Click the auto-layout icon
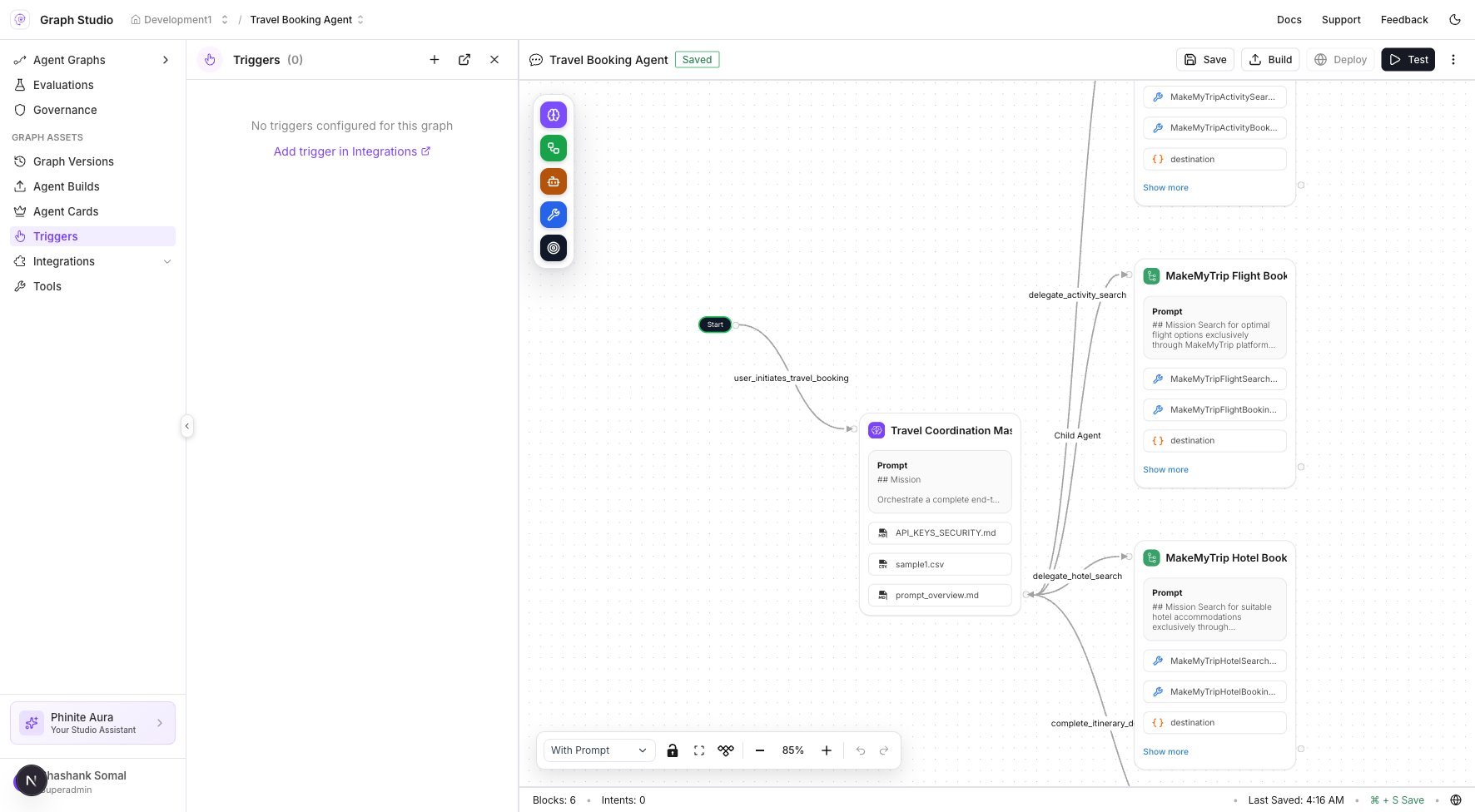 pyautogui.click(x=726, y=750)
